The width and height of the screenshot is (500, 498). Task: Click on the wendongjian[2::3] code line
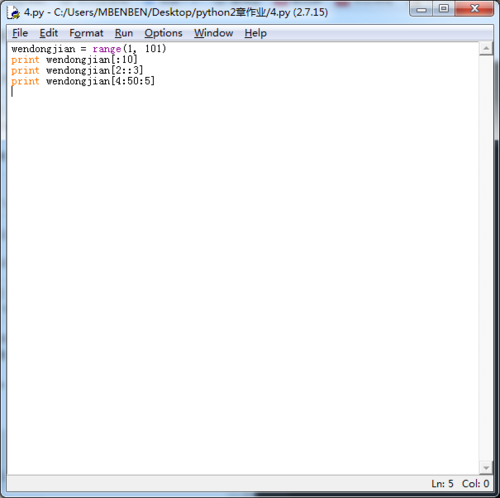tap(95, 70)
